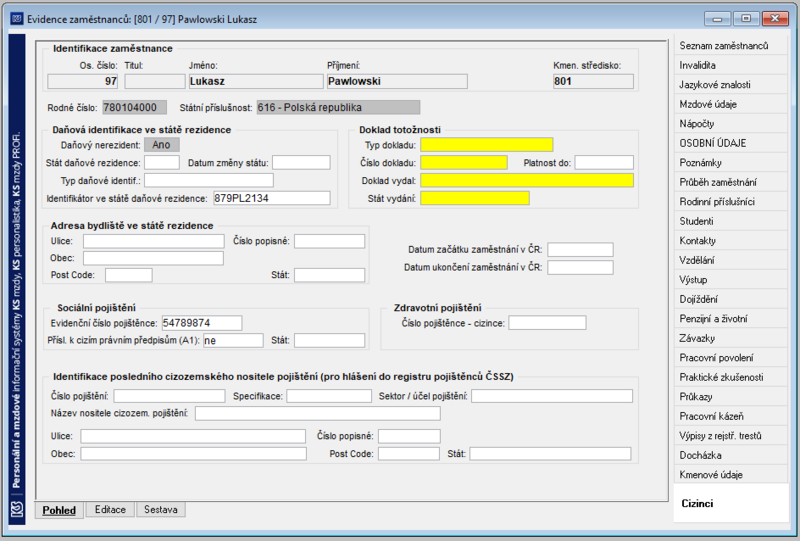The height and width of the screenshot is (541, 800).
Task: Switch to the Pohled tab
Action: coord(59,510)
